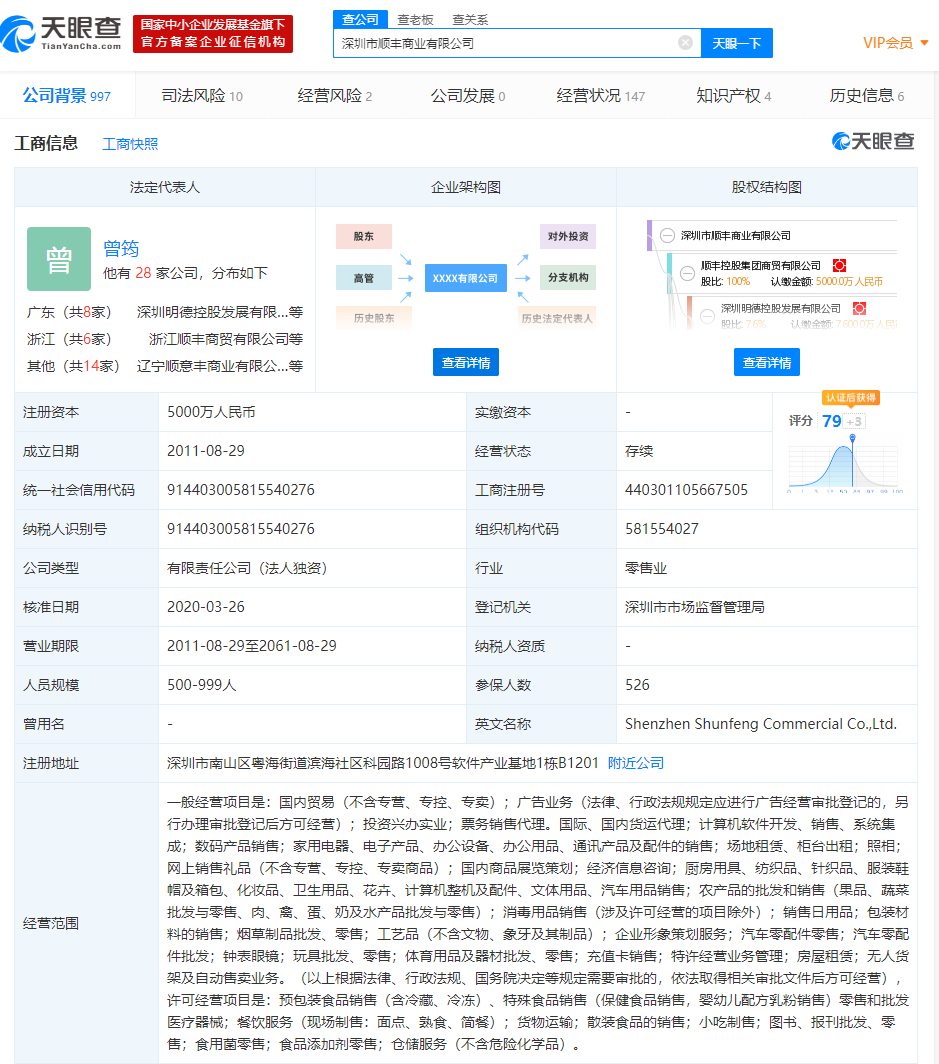Click the 工商快照 link
The width and height of the screenshot is (939, 1064).
point(130,144)
